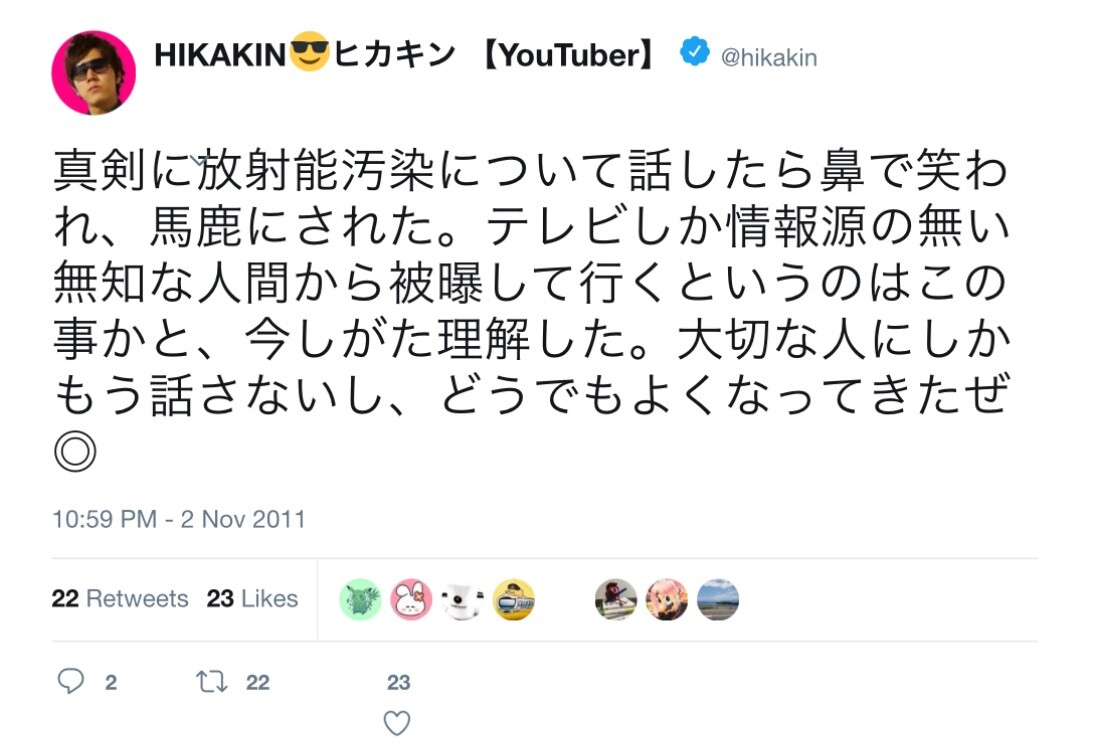
Task: Open HIKAKIN's profile picture
Action: coord(94,72)
